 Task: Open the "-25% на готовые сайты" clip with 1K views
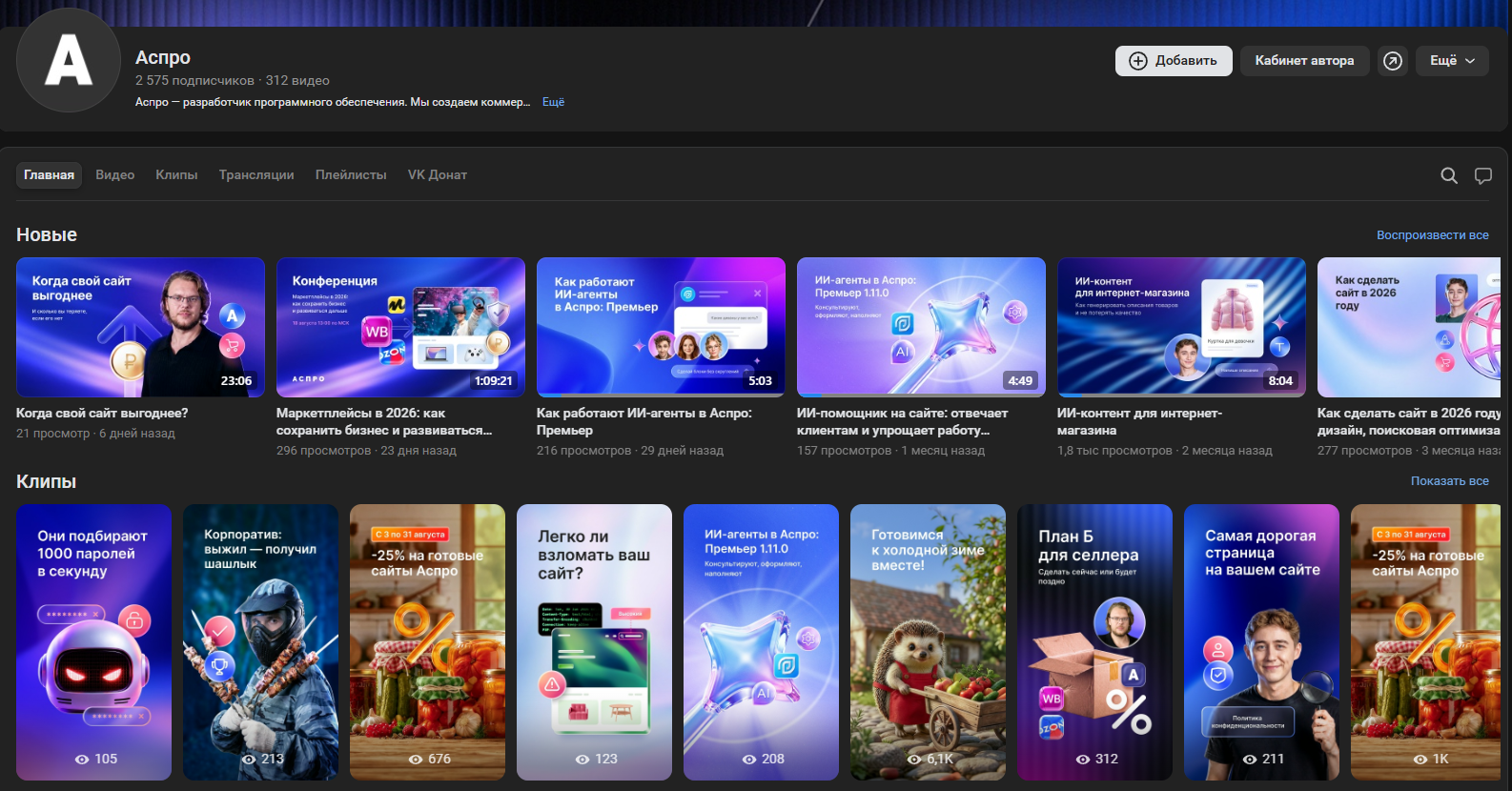[x=1425, y=642]
